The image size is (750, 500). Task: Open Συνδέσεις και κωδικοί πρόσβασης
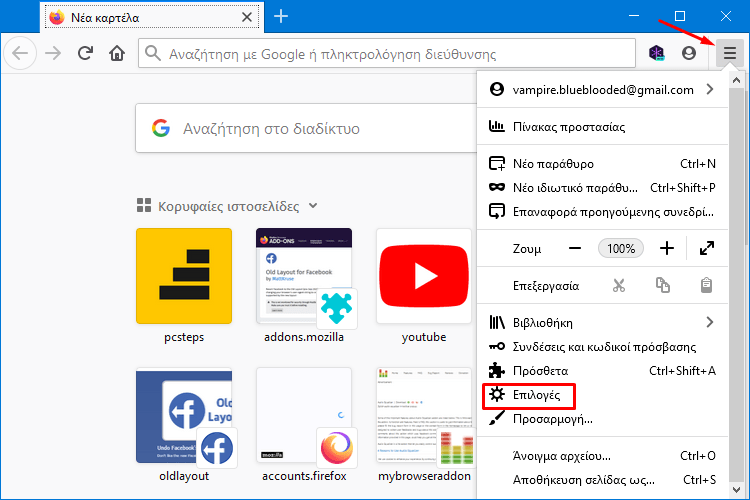click(x=602, y=346)
